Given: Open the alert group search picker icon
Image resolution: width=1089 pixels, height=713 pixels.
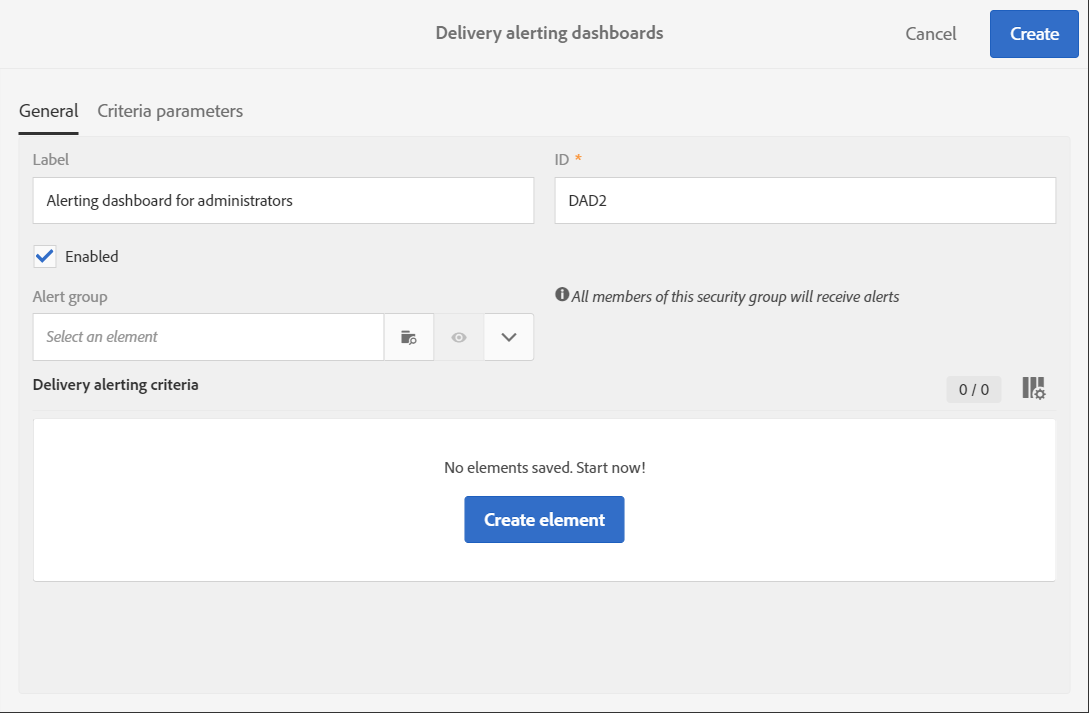Looking at the screenshot, I should tap(409, 337).
